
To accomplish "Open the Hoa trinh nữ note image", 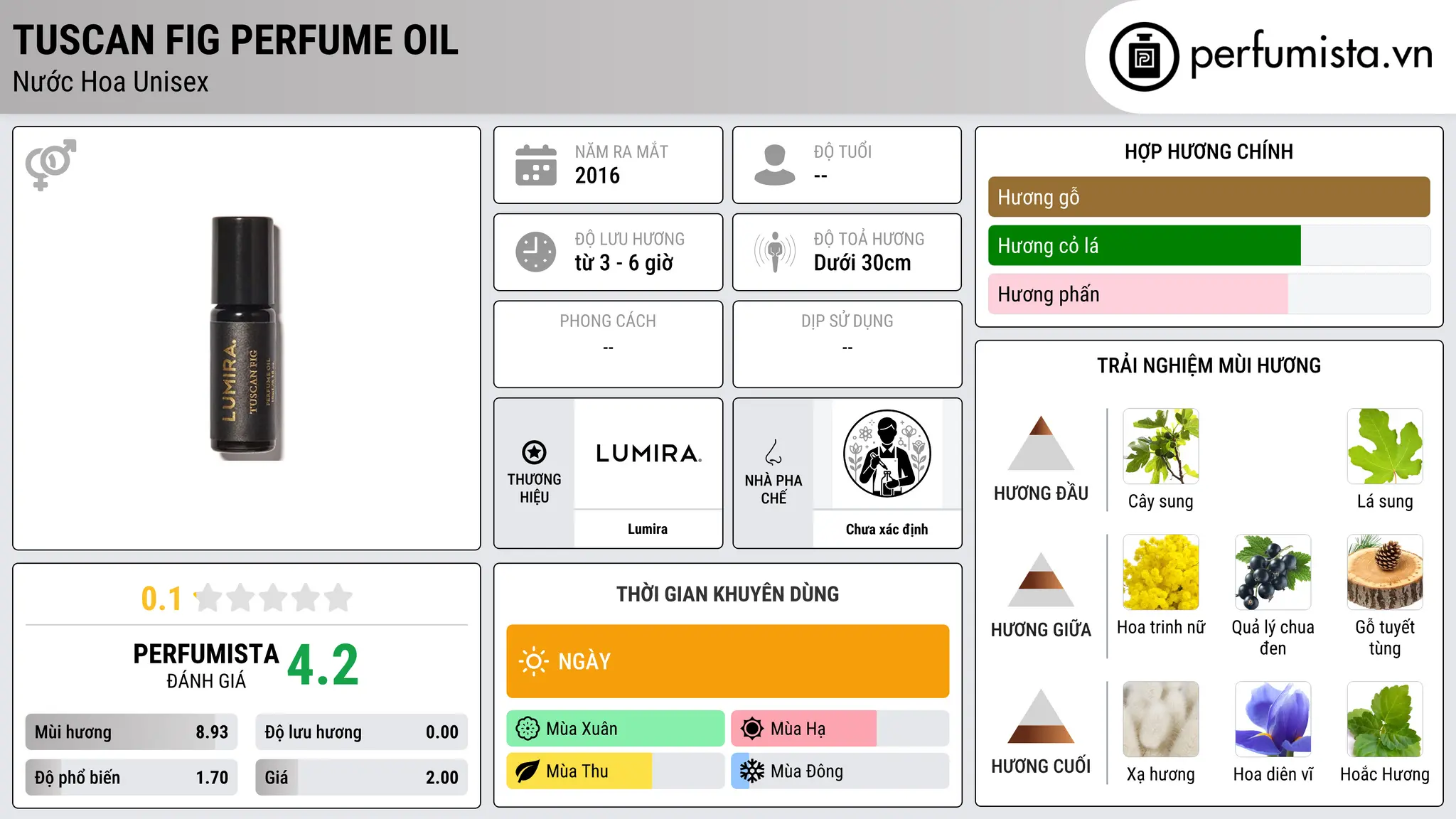I will [1161, 572].
